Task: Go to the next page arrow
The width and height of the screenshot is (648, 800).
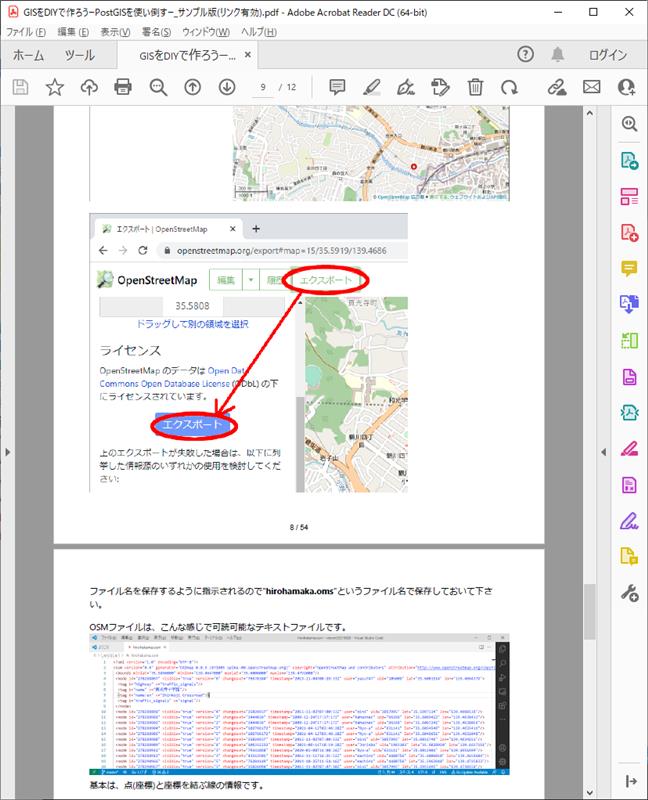Action: point(227,87)
